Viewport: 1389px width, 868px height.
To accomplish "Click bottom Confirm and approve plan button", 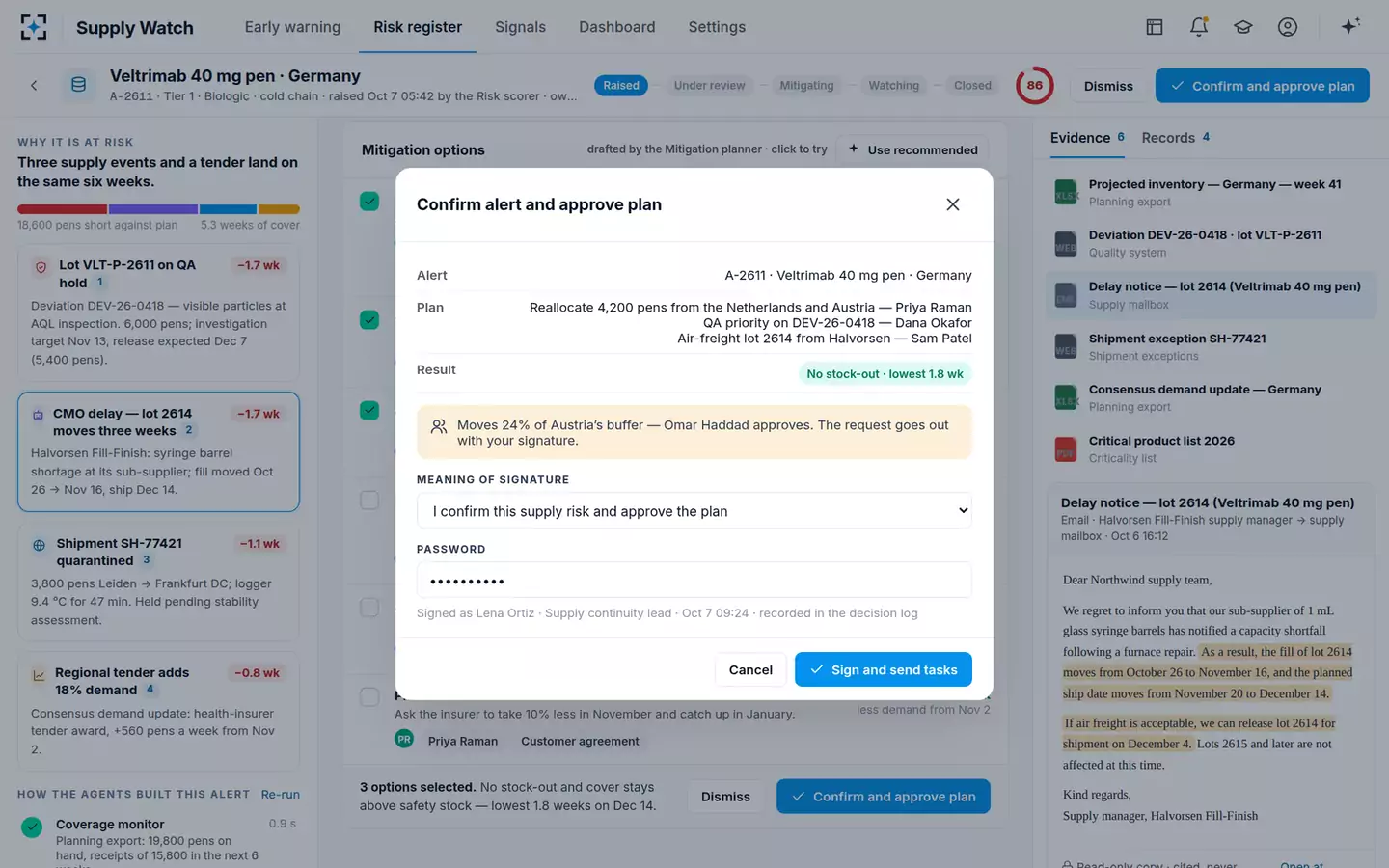I will (x=883, y=797).
